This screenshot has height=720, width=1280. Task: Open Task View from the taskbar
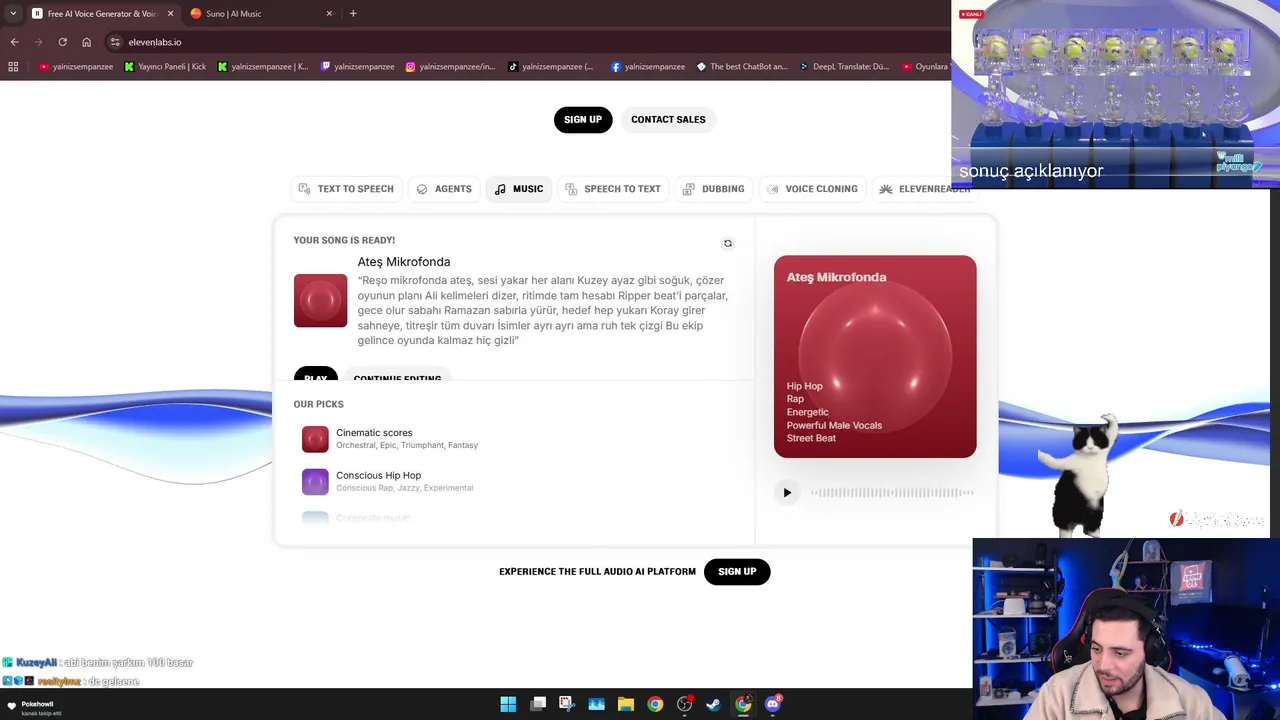[x=538, y=704]
